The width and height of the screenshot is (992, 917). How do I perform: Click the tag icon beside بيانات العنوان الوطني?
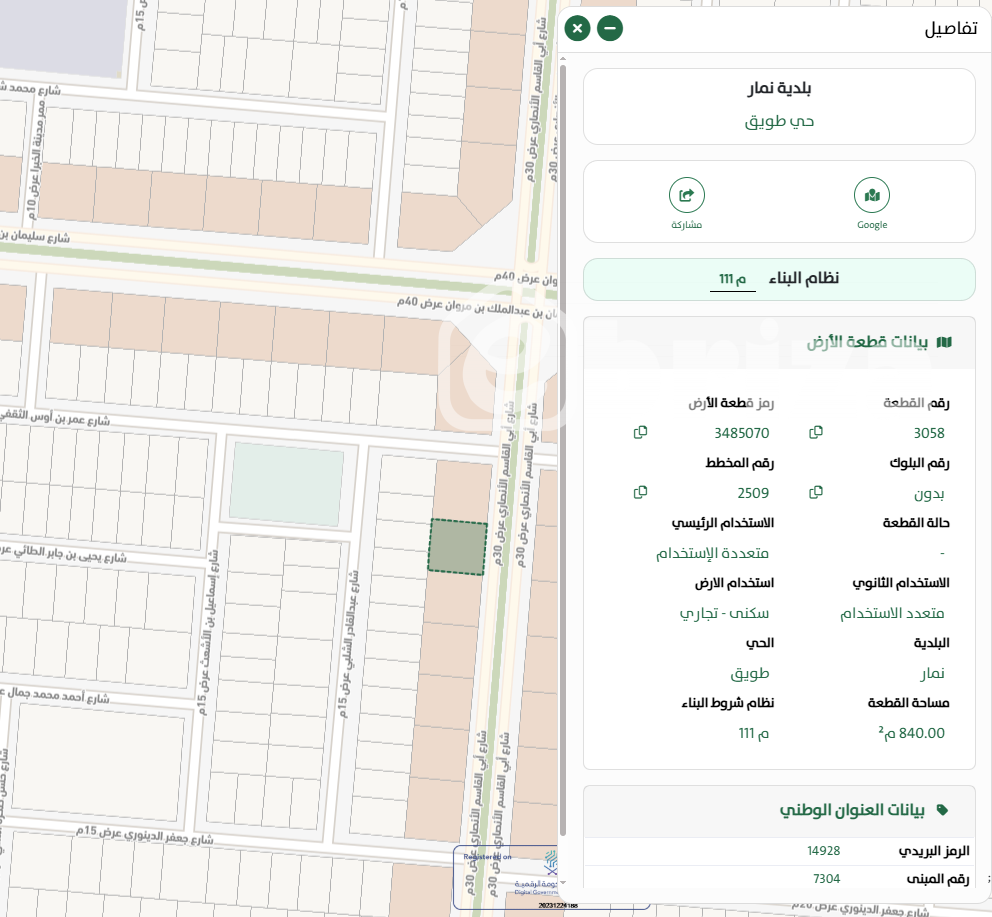point(942,811)
